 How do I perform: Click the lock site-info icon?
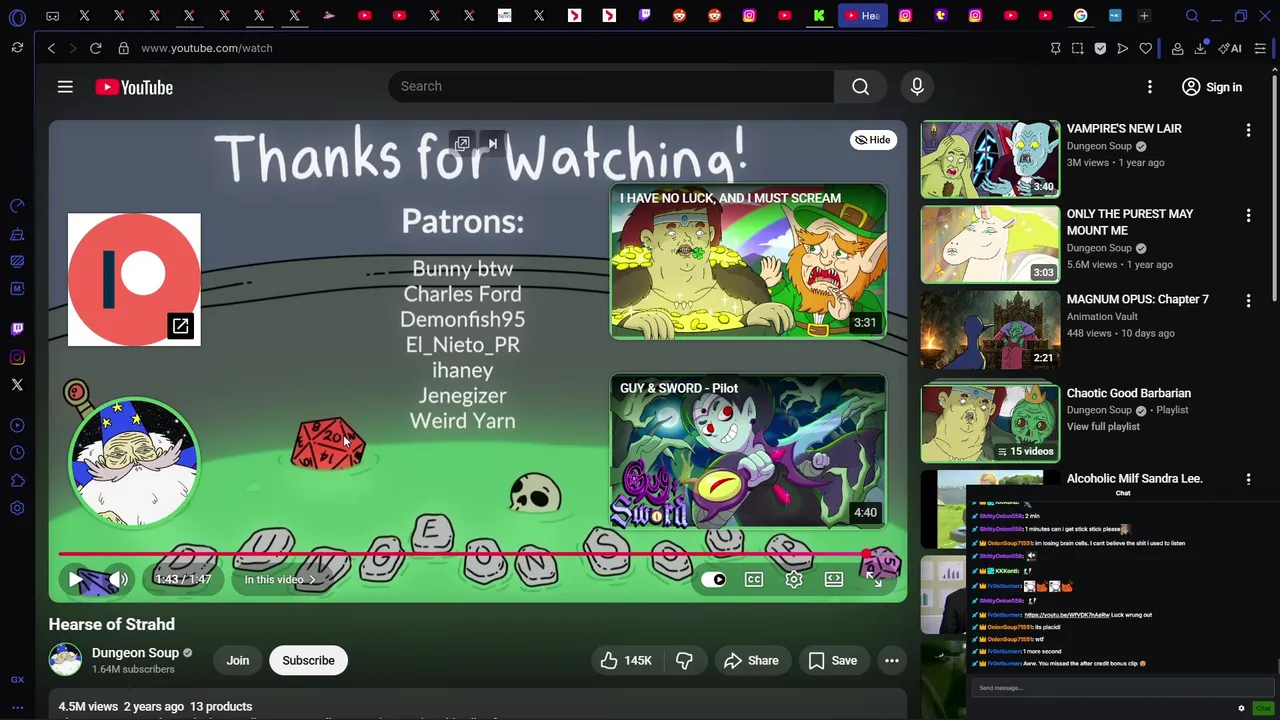point(123,48)
